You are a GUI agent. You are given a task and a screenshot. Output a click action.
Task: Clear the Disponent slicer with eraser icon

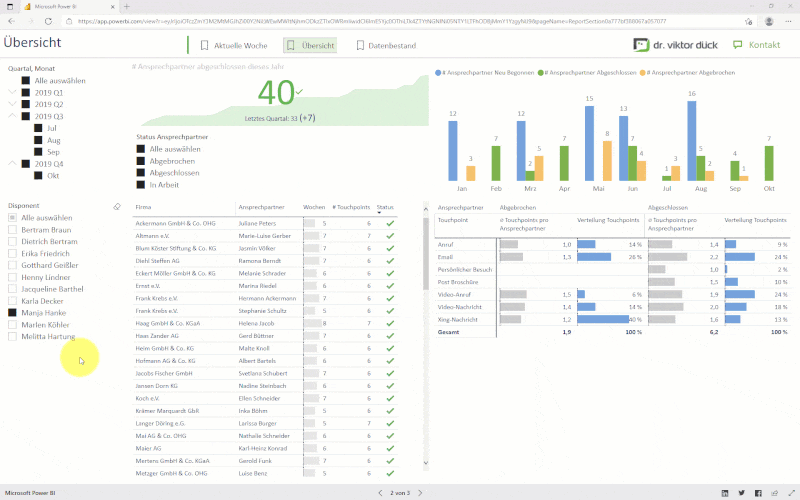[x=116, y=205]
